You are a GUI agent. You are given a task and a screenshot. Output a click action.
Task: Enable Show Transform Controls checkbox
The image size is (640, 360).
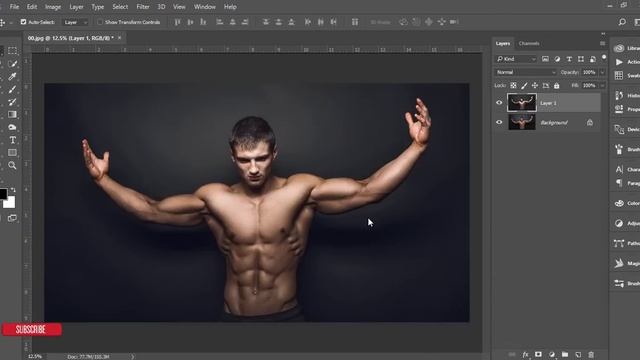coord(100,22)
